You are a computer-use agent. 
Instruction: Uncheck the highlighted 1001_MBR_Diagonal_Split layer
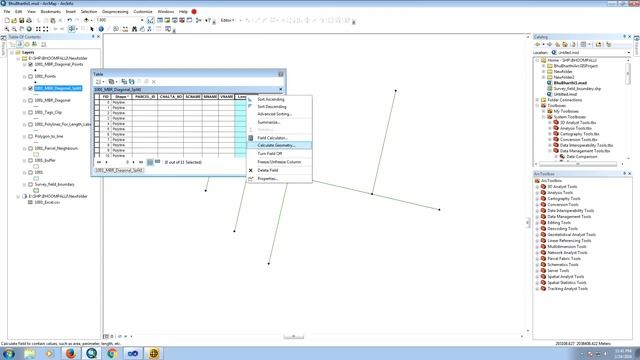point(30,89)
